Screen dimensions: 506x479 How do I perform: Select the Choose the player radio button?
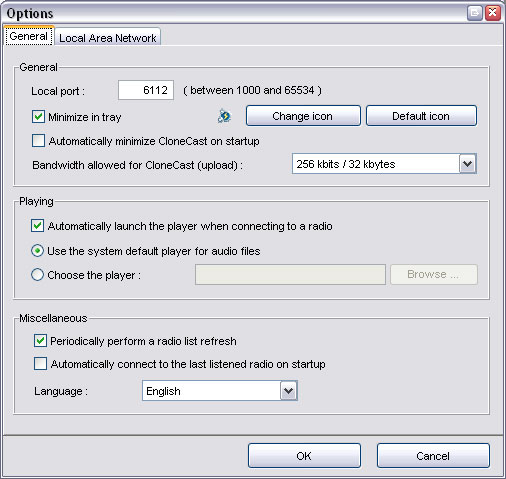pyautogui.click(x=37, y=275)
